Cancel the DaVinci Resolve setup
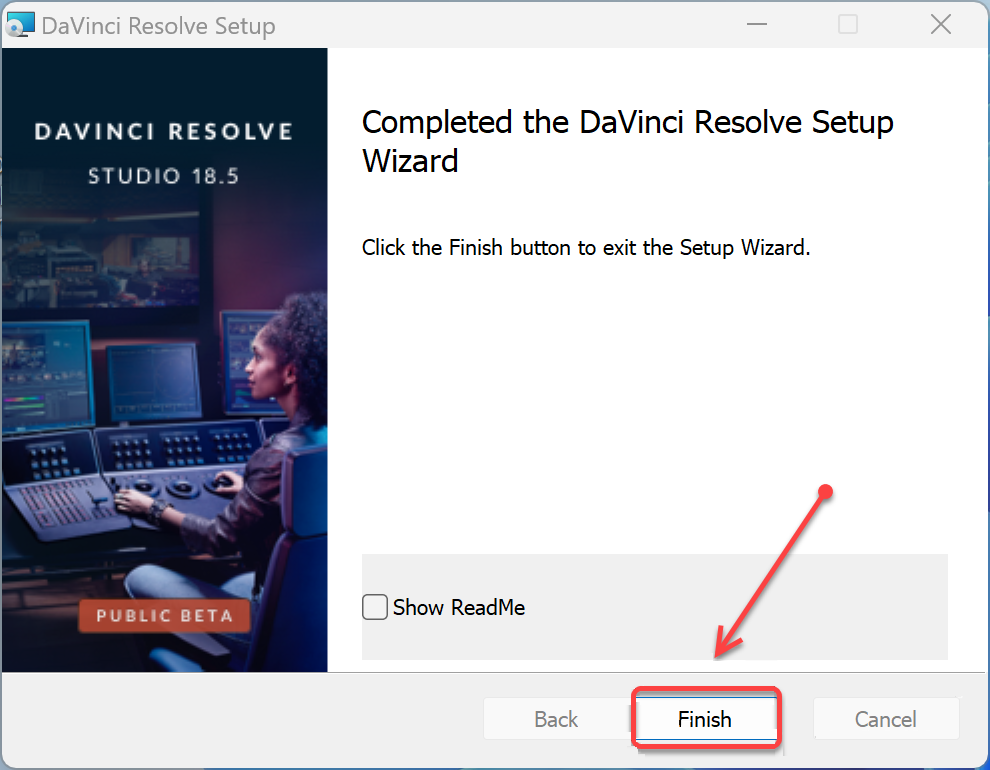Image resolution: width=990 pixels, height=770 pixels. click(x=886, y=718)
